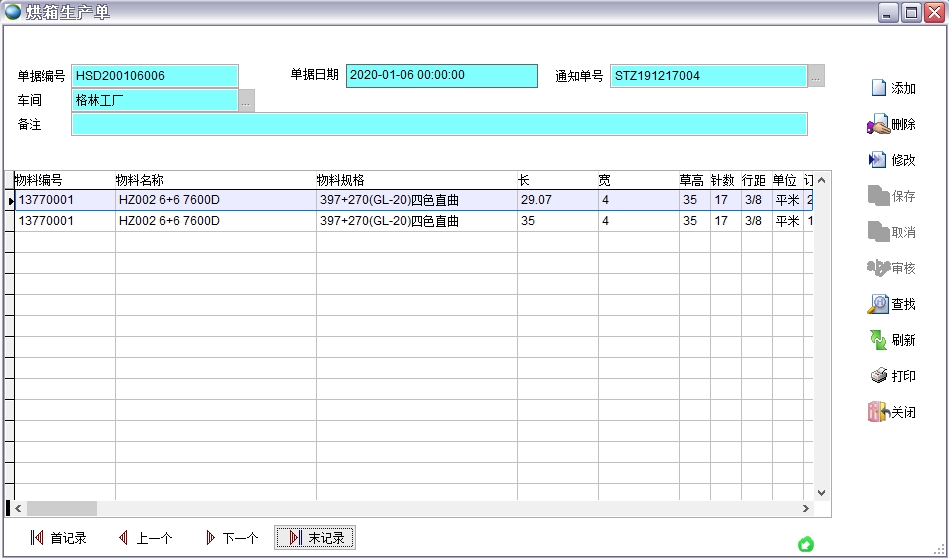Screen dimensions: 949x560
Task: Click into the 备注 remarks field
Action: tap(438, 124)
